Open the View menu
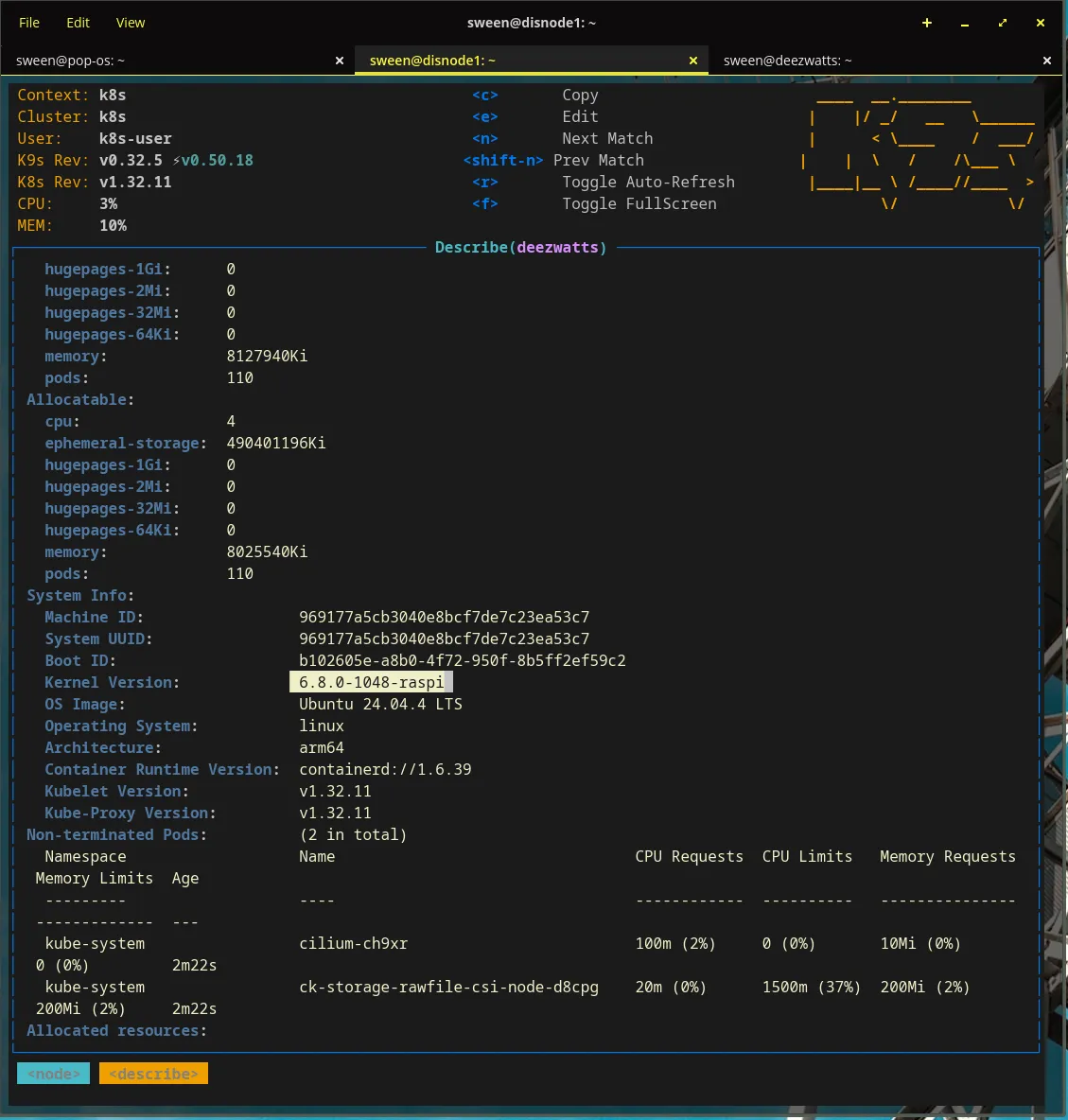This screenshot has width=1068, height=1120. pyautogui.click(x=131, y=23)
